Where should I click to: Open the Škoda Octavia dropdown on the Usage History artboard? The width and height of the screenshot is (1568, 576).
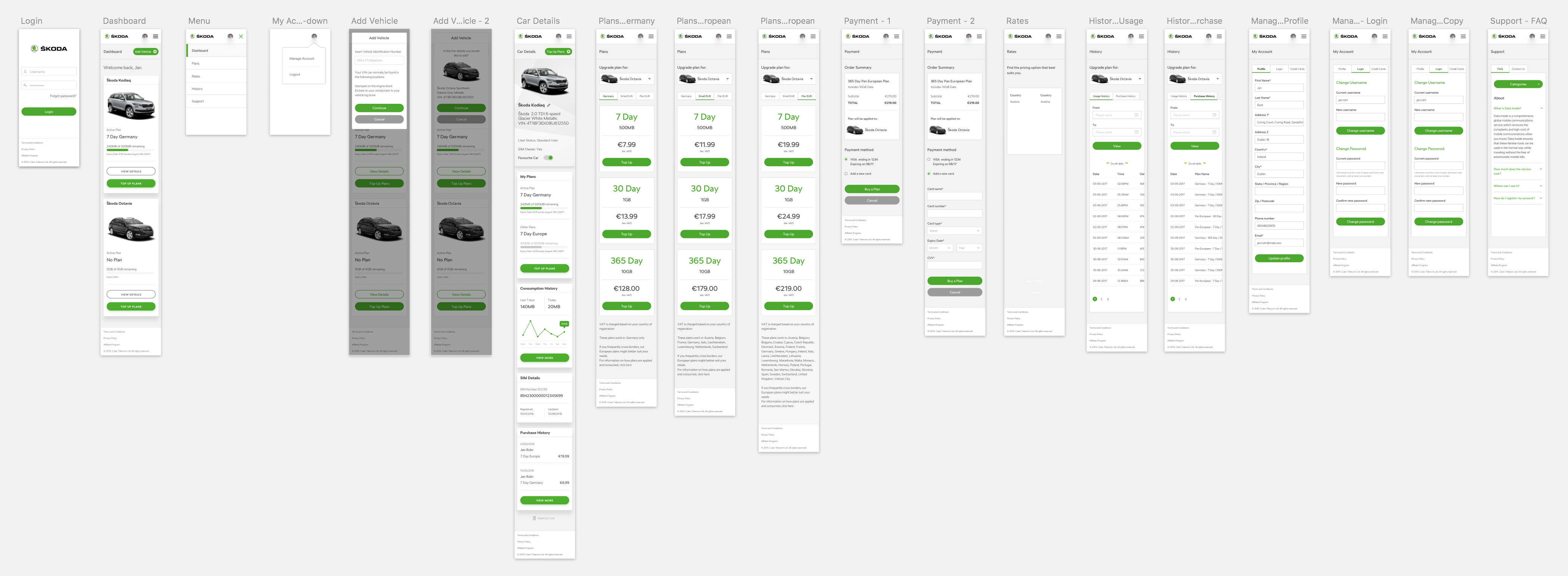[1117, 79]
